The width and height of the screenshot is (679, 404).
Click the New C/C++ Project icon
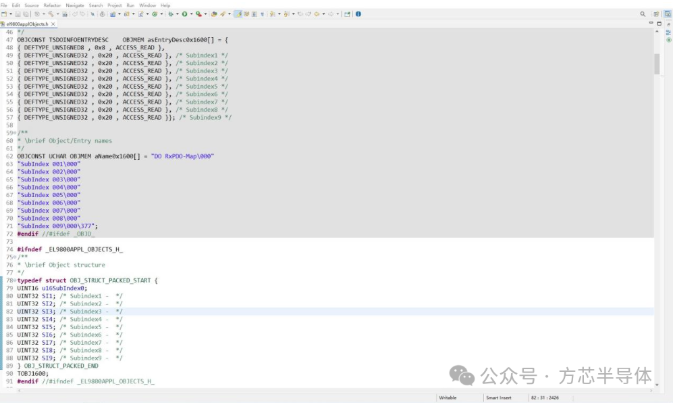click(113, 14)
